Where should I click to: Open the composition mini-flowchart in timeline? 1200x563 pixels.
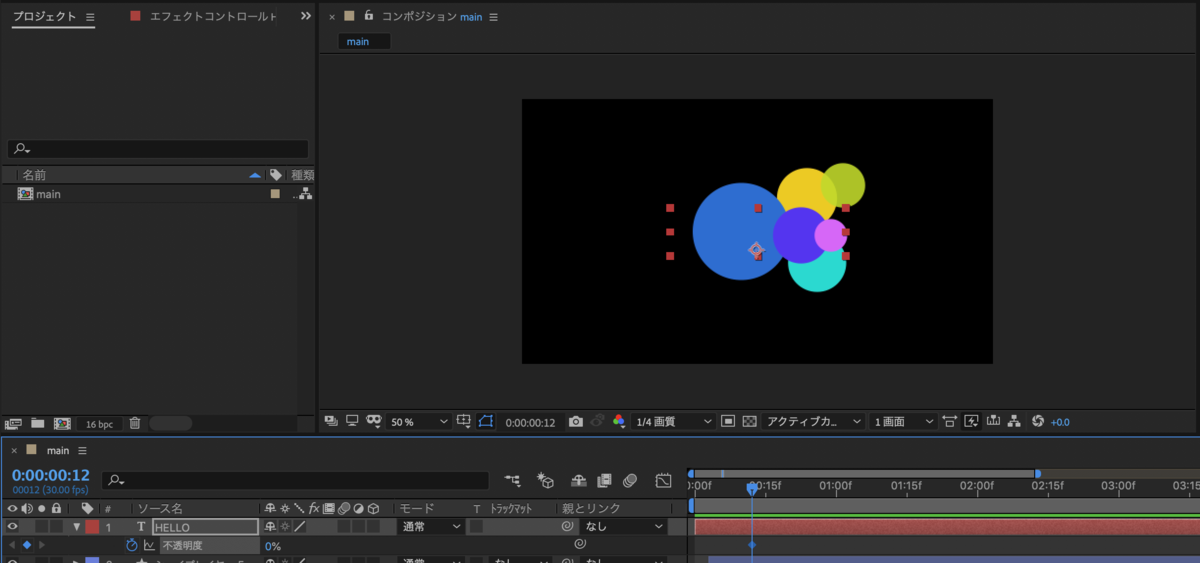513,481
